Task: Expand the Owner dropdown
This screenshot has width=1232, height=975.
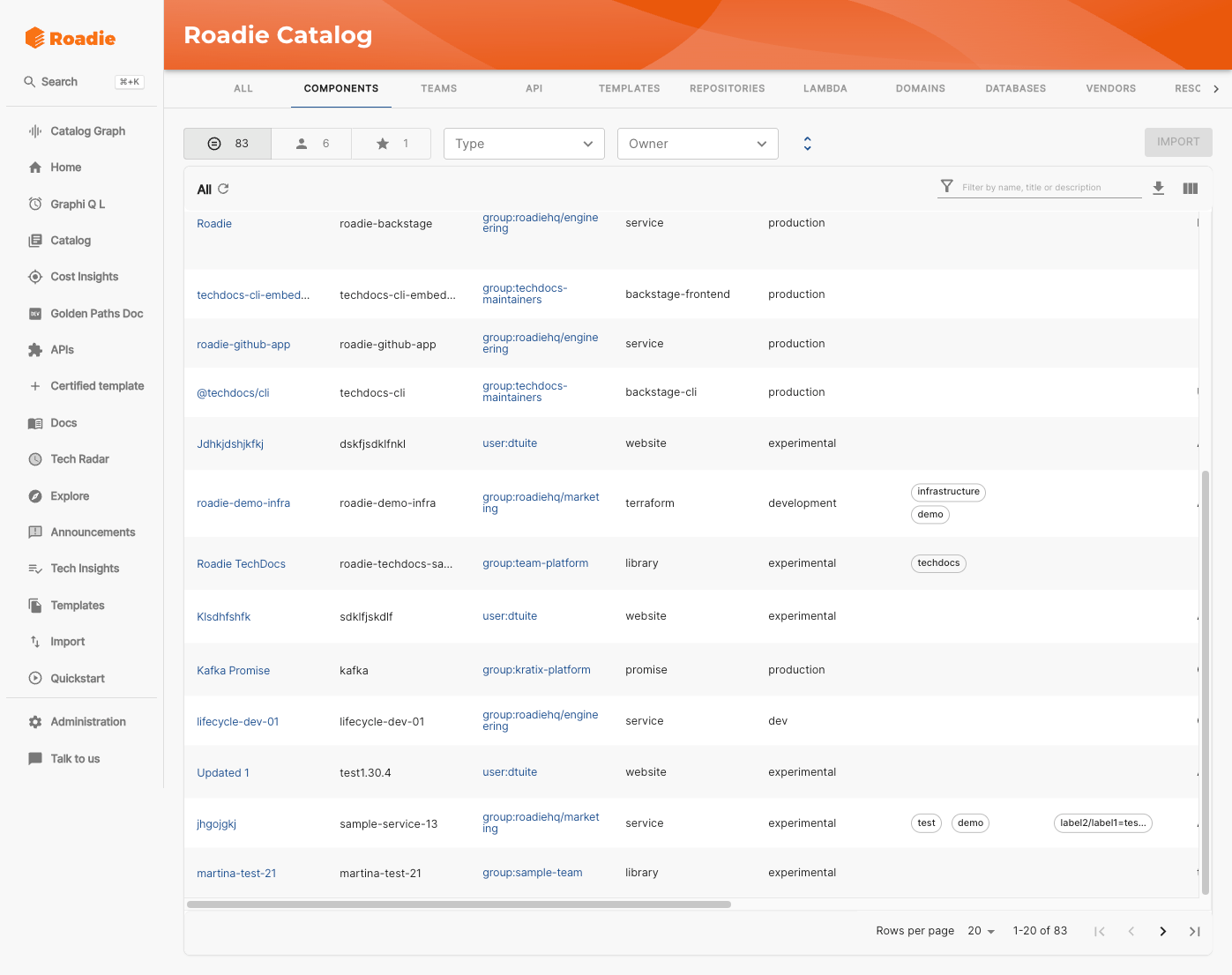Action: click(x=698, y=143)
